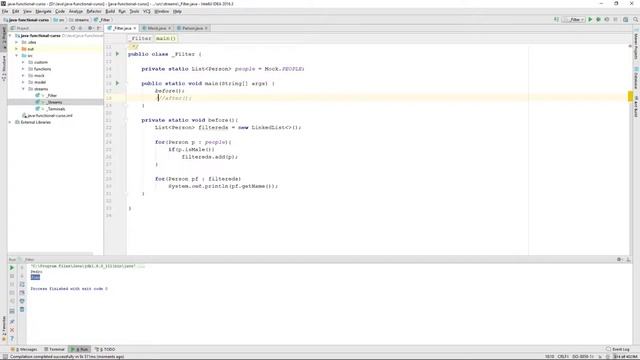Click the main() breadcrumb in editor
The height and width of the screenshot is (360, 640).
coord(166,38)
